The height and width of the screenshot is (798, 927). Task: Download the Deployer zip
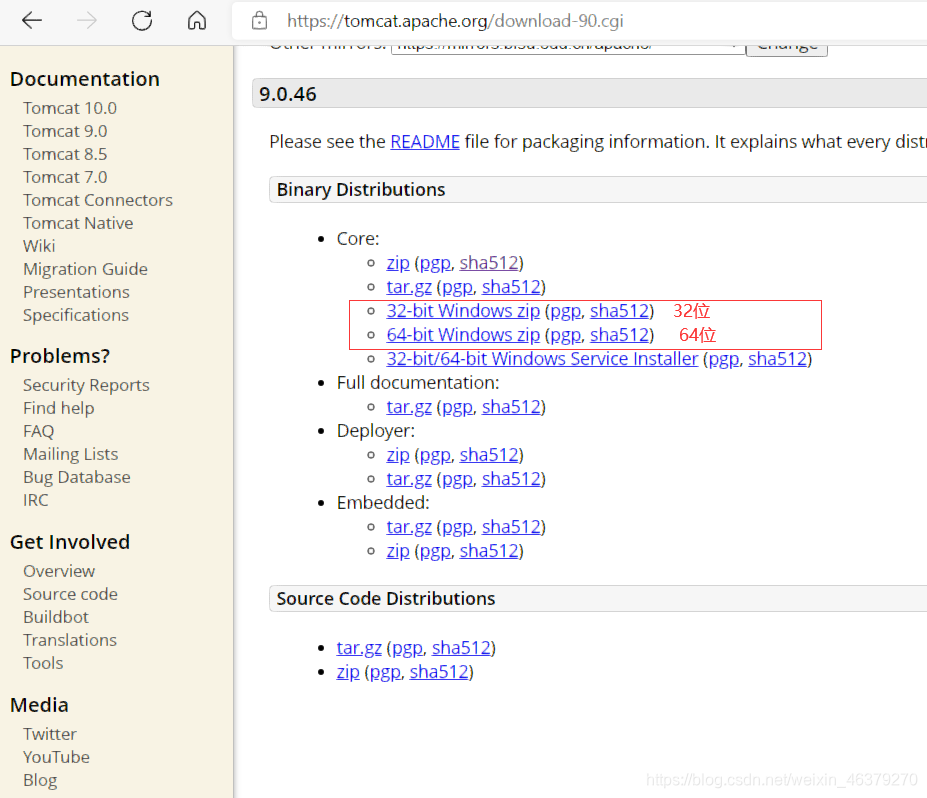click(398, 455)
